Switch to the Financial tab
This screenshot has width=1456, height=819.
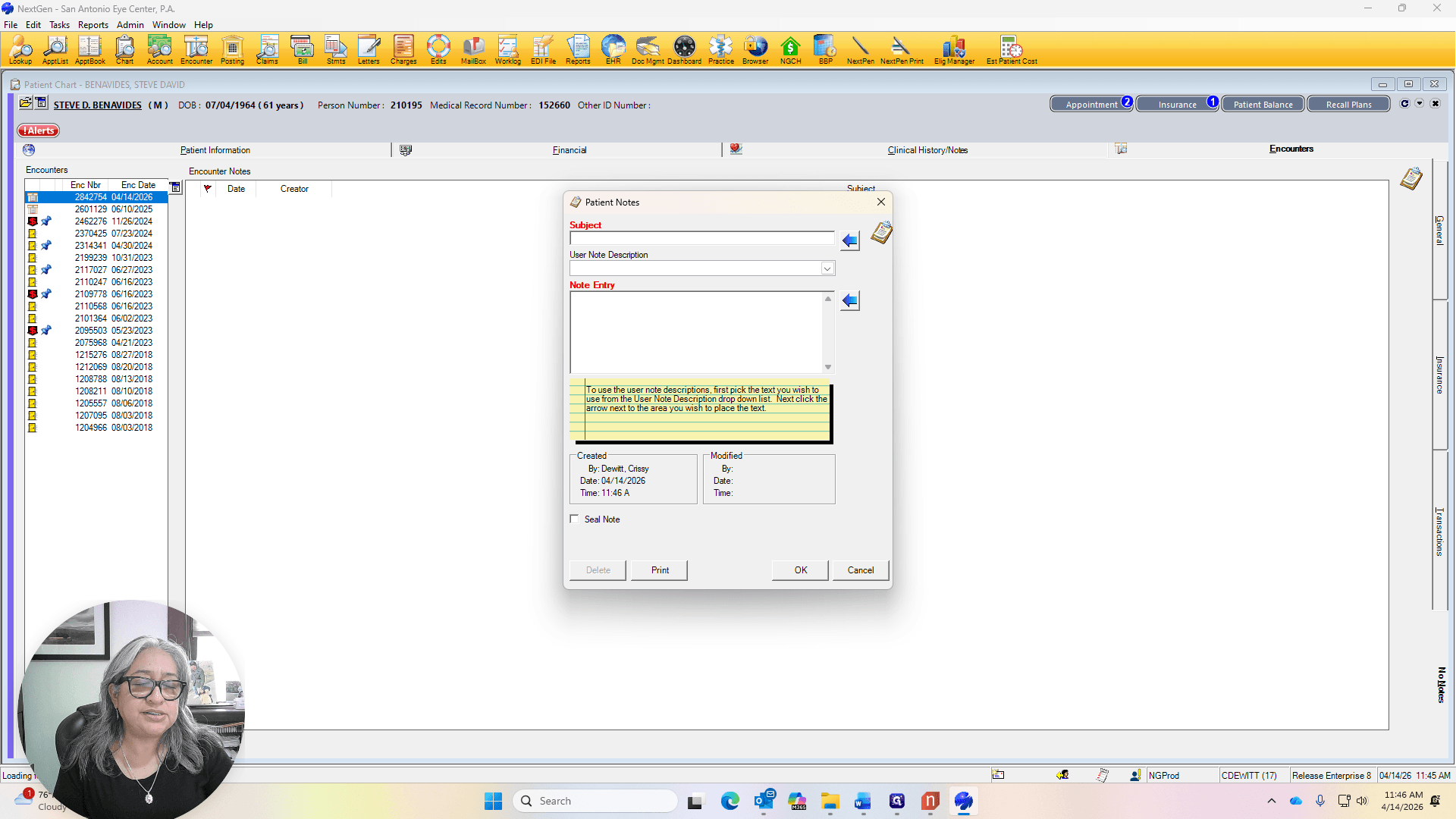(x=570, y=150)
